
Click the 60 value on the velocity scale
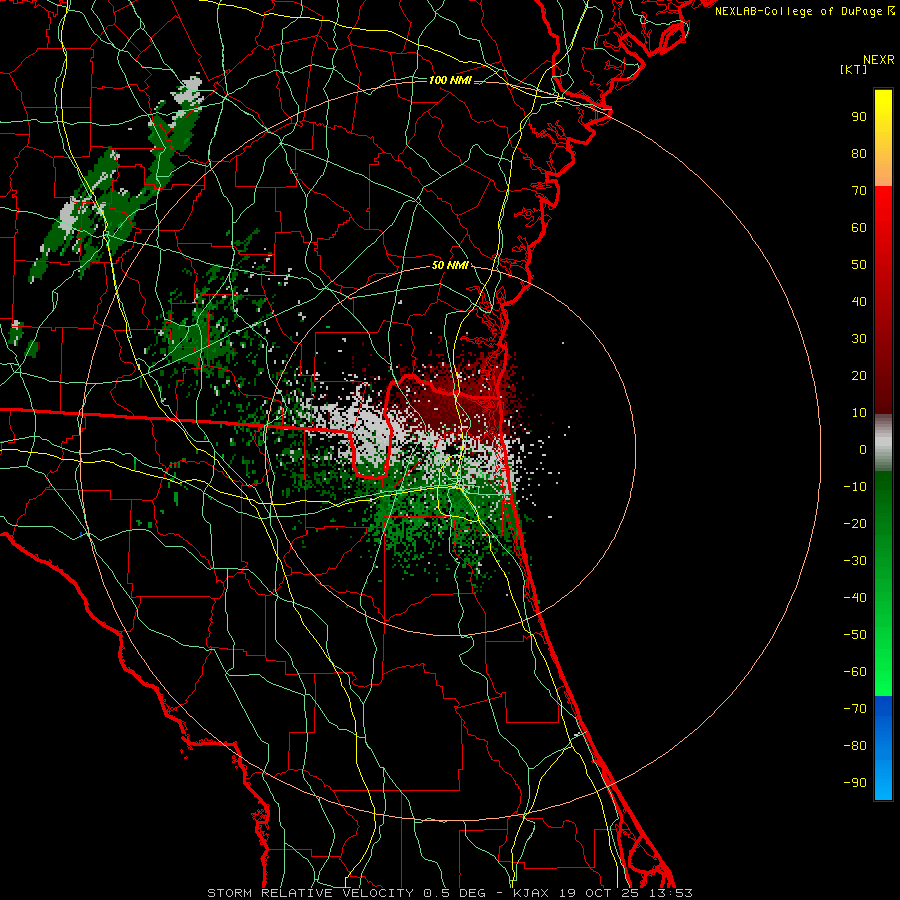(x=859, y=228)
